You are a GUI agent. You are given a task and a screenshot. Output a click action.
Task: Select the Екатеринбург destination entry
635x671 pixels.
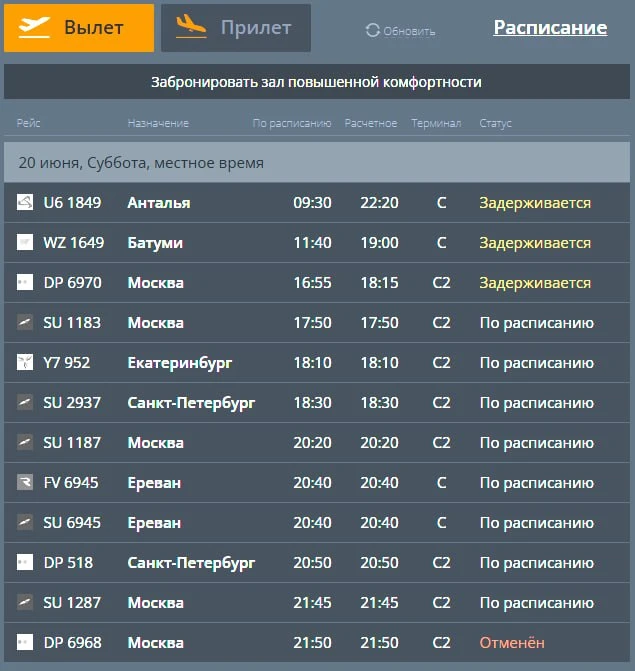click(x=180, y=363)
